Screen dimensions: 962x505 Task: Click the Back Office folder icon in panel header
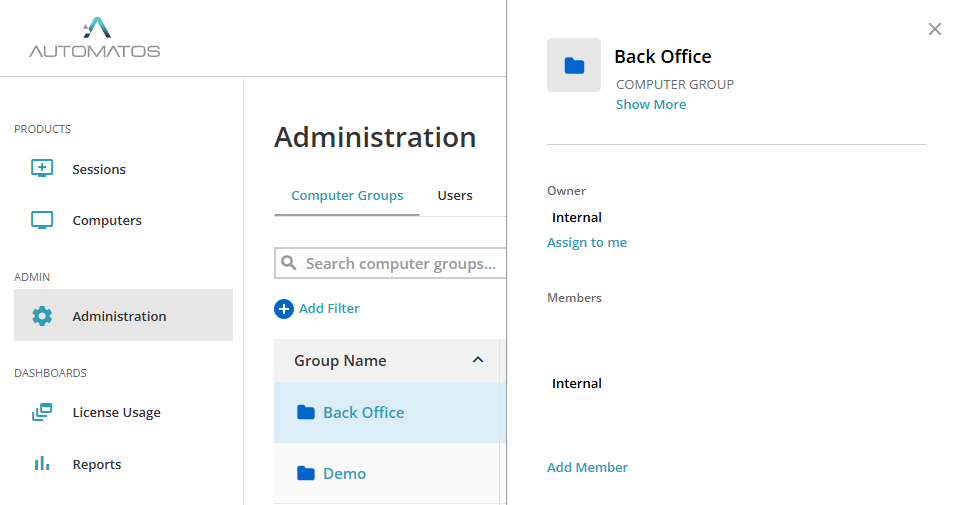pos(574,66)
